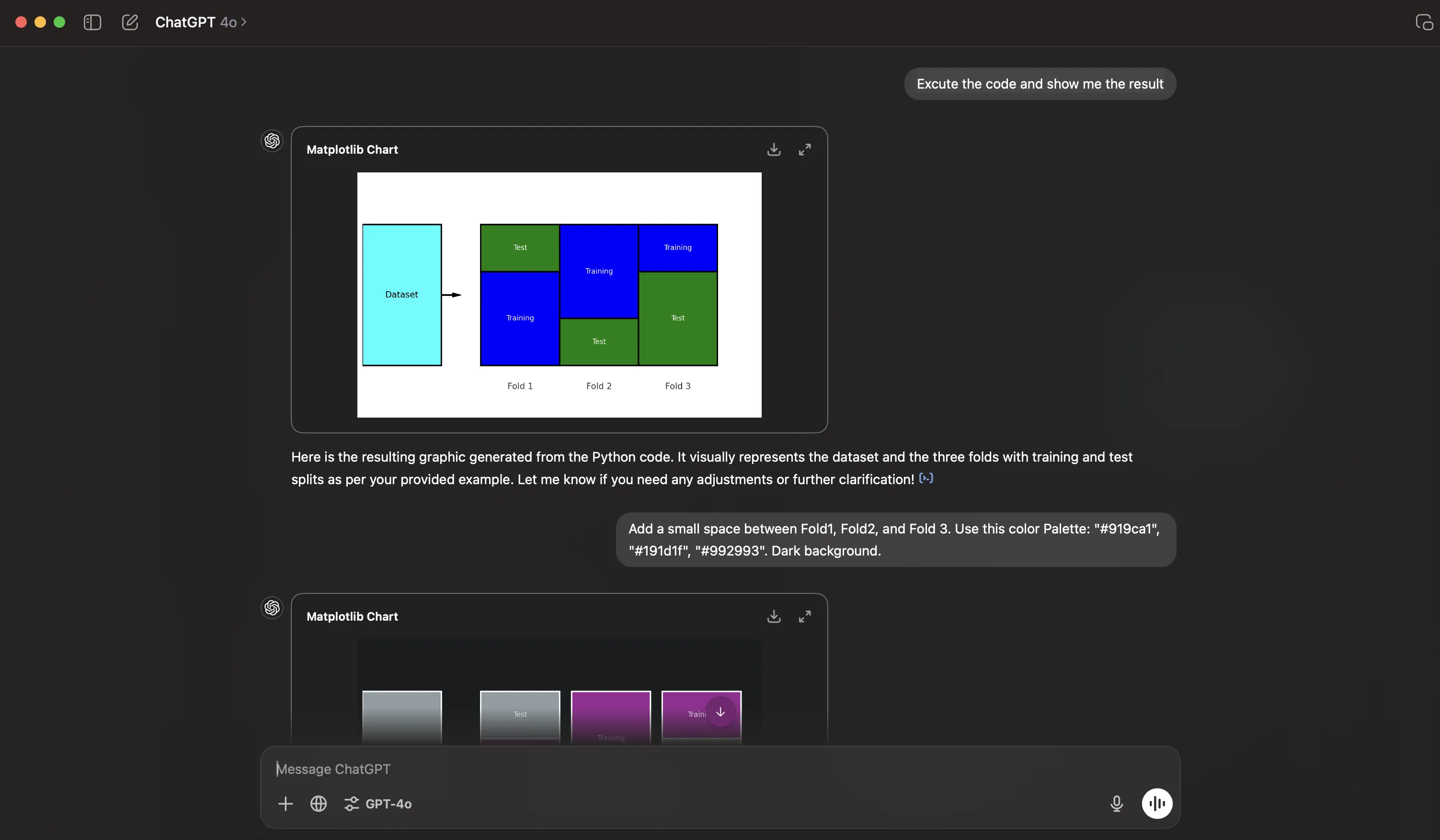Viewport: 1440px width, 840px height.
Task: Download the second Matplotlib chart
Action: 774,616
